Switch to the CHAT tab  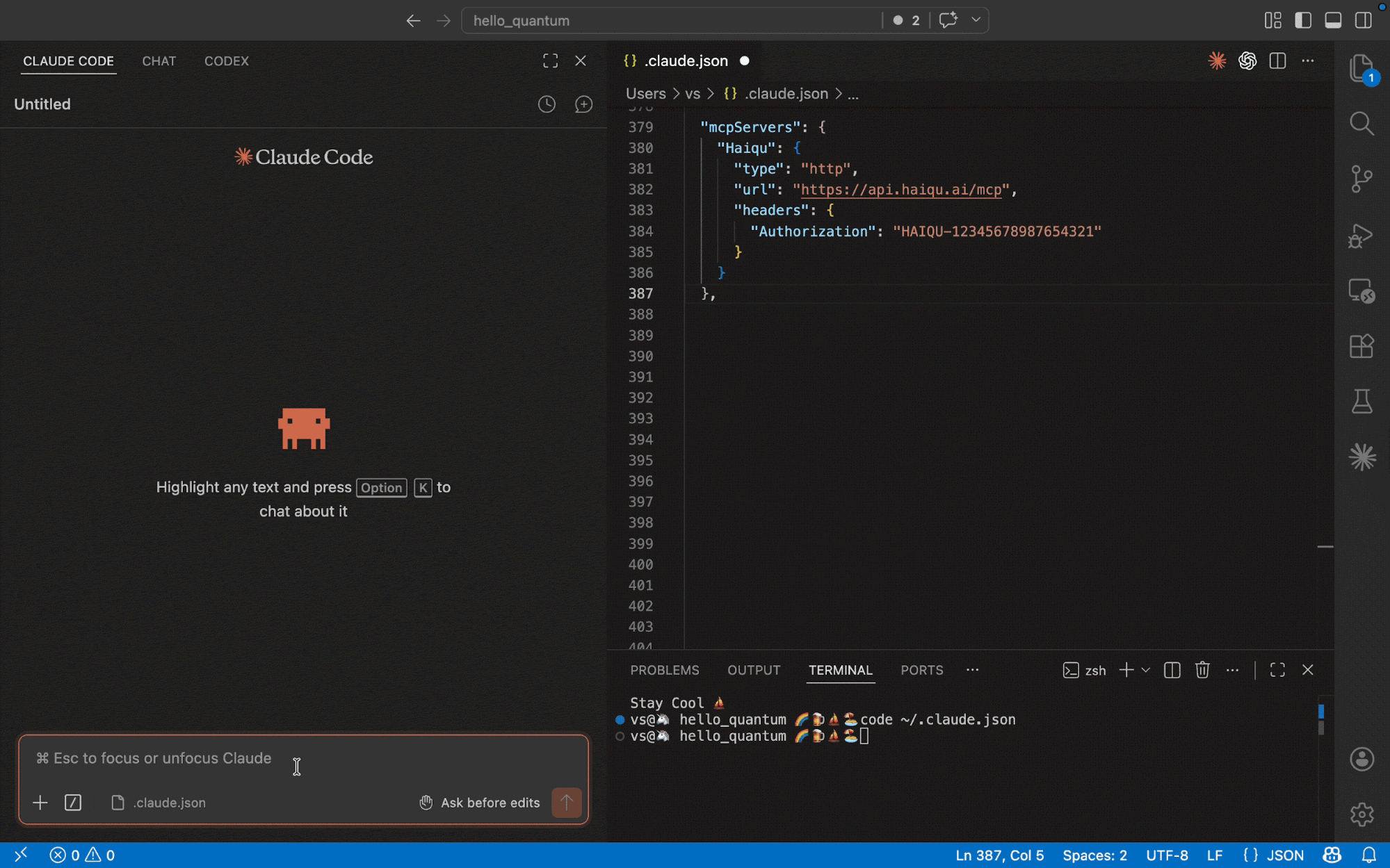(x=159, y=61)
